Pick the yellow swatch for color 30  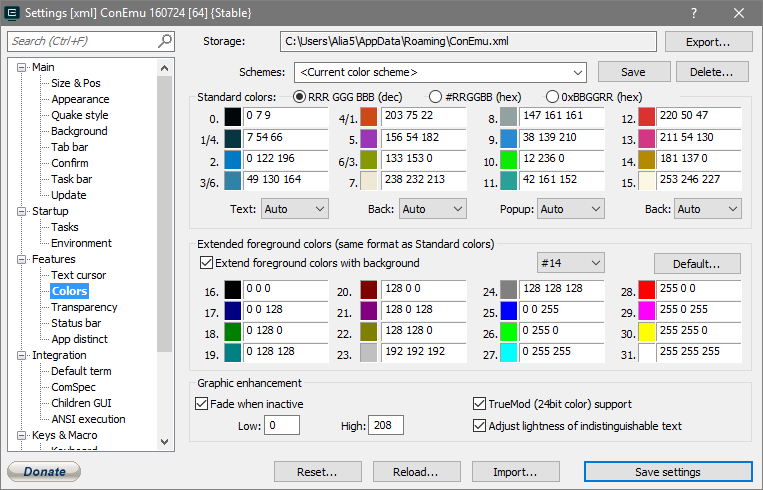(x=647, y=331)
